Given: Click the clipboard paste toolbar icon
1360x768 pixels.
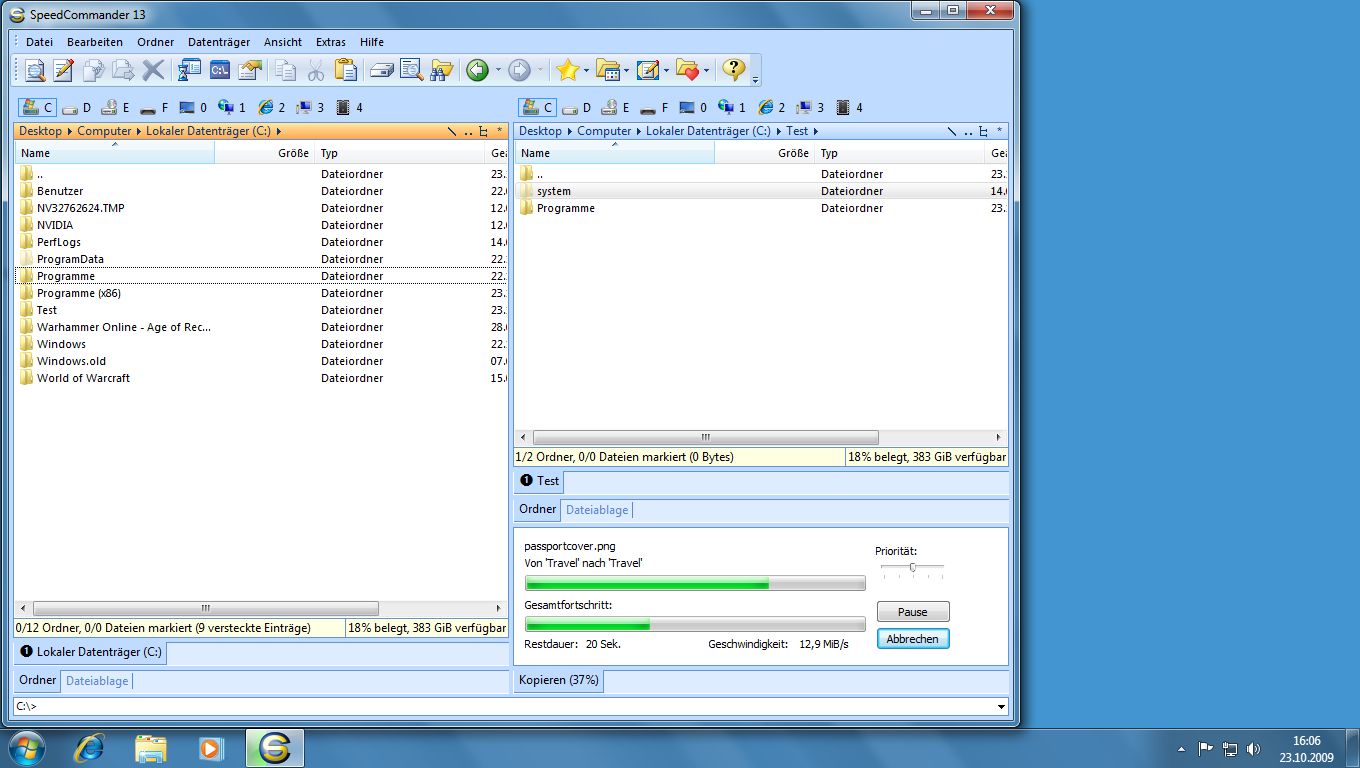Looking at the screenshot, I should tap(345, 70).
